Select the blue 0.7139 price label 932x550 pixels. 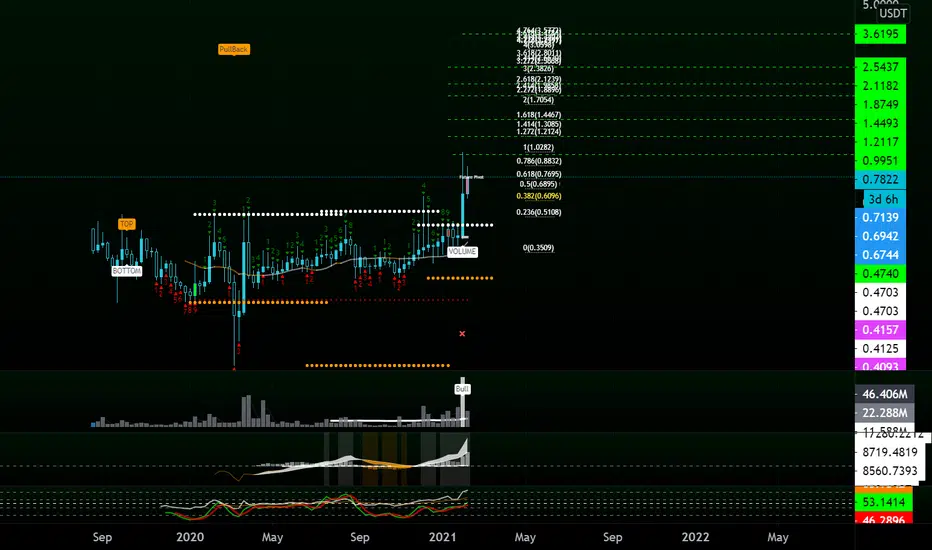pyautogui.click(x=880, y=218)
